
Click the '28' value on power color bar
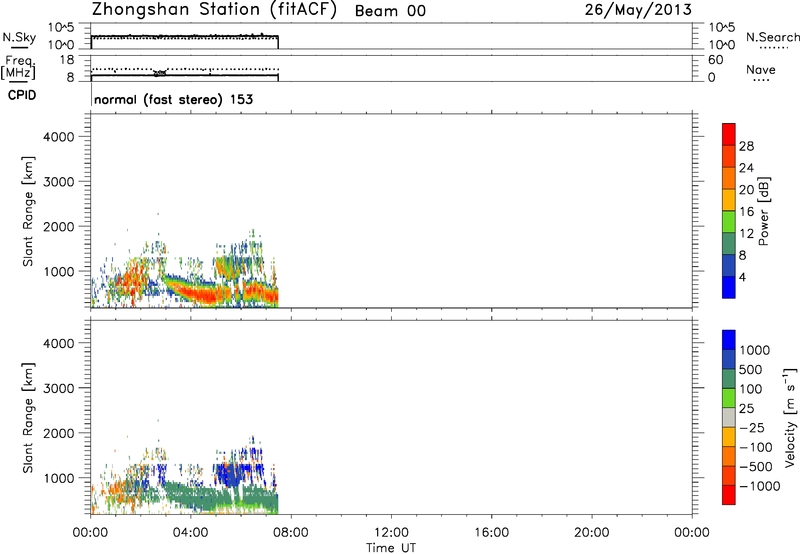click(x=746, y=146)
